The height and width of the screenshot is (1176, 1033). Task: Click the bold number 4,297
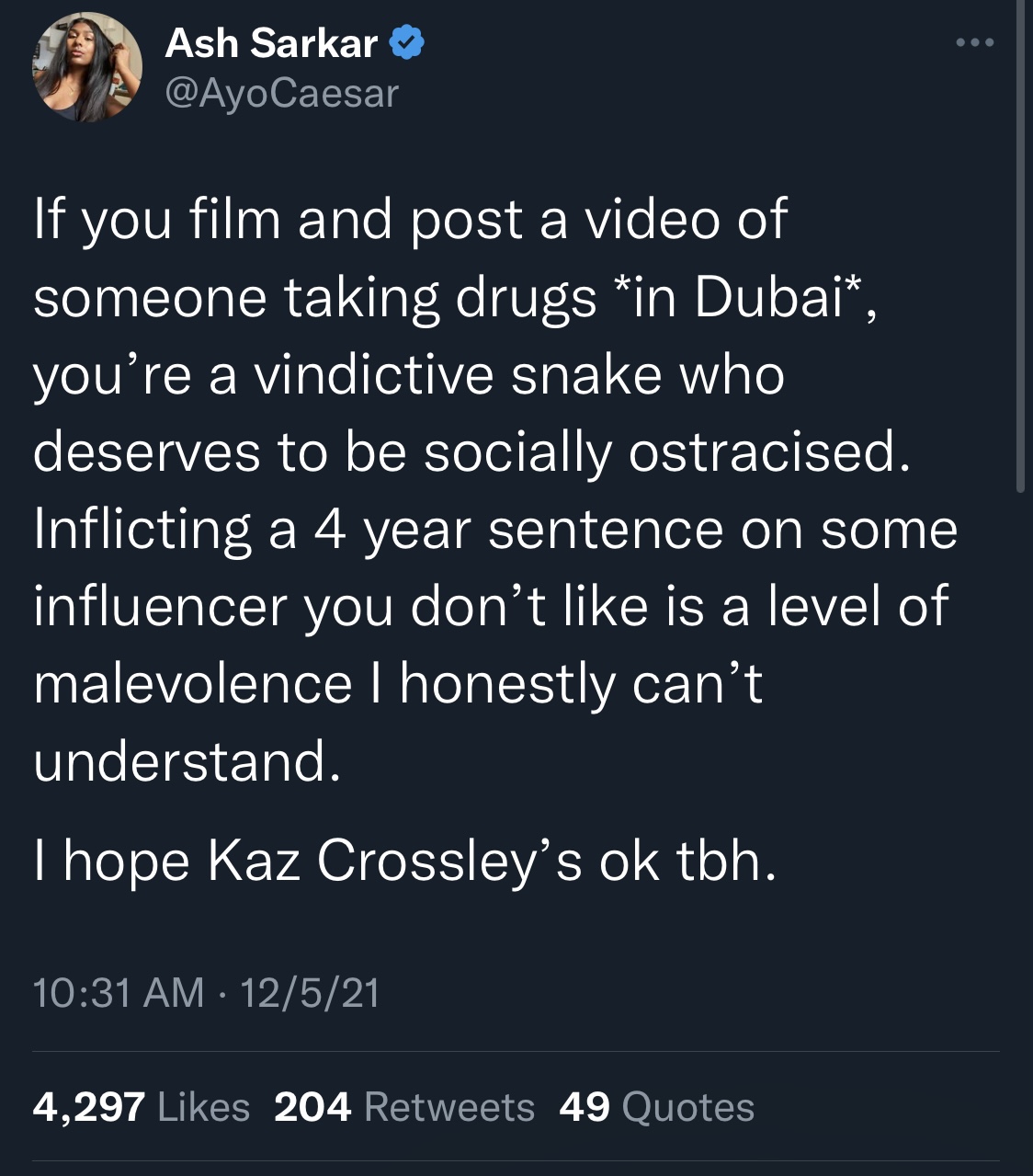pyautogui.click(x=89, y=1106)
